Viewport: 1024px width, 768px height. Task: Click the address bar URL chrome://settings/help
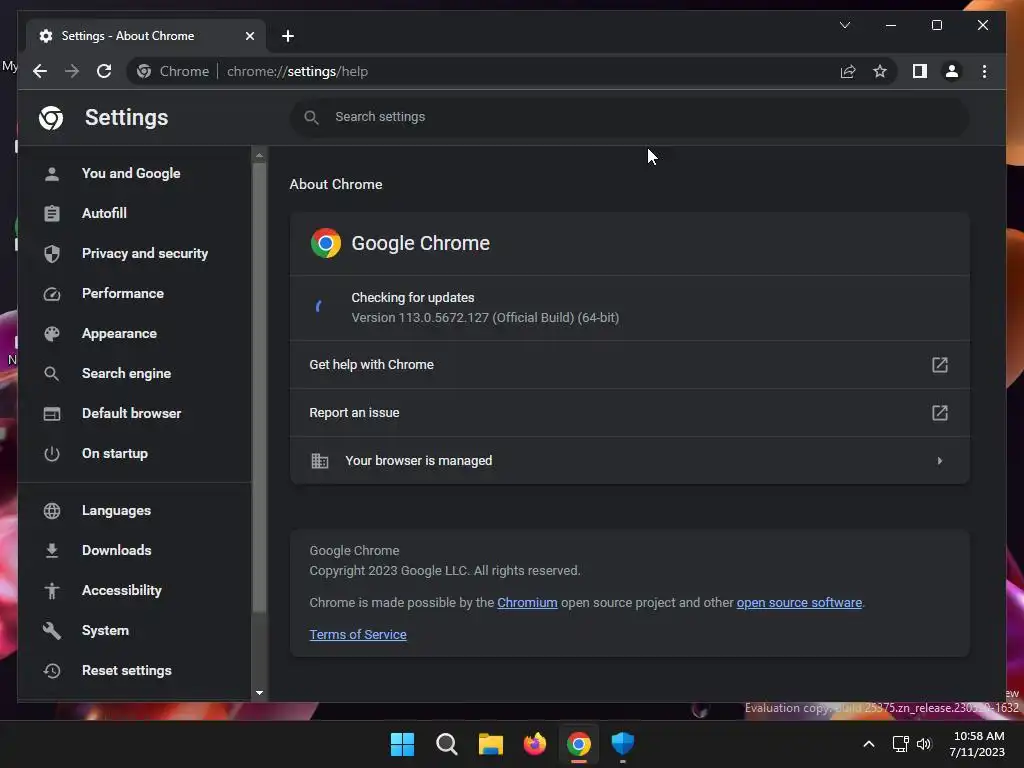pyautogui.click(x=297, y=71)
